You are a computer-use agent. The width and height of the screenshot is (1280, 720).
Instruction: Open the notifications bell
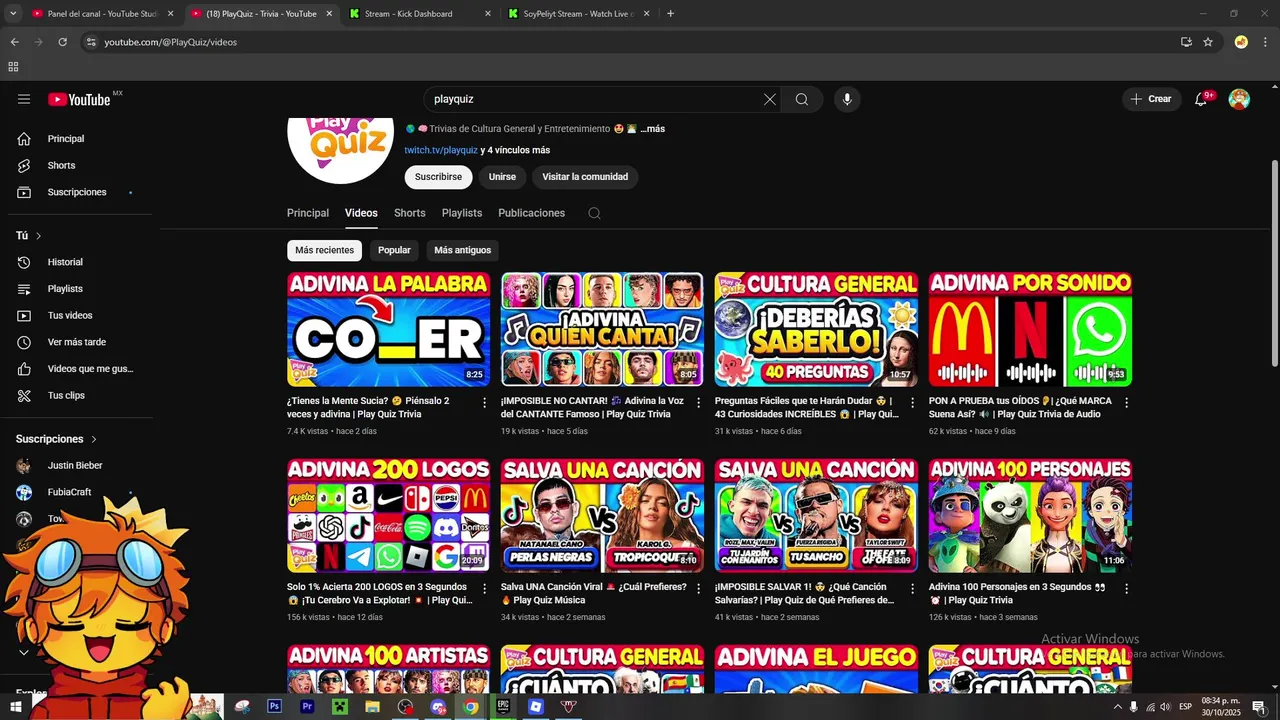1203,99
